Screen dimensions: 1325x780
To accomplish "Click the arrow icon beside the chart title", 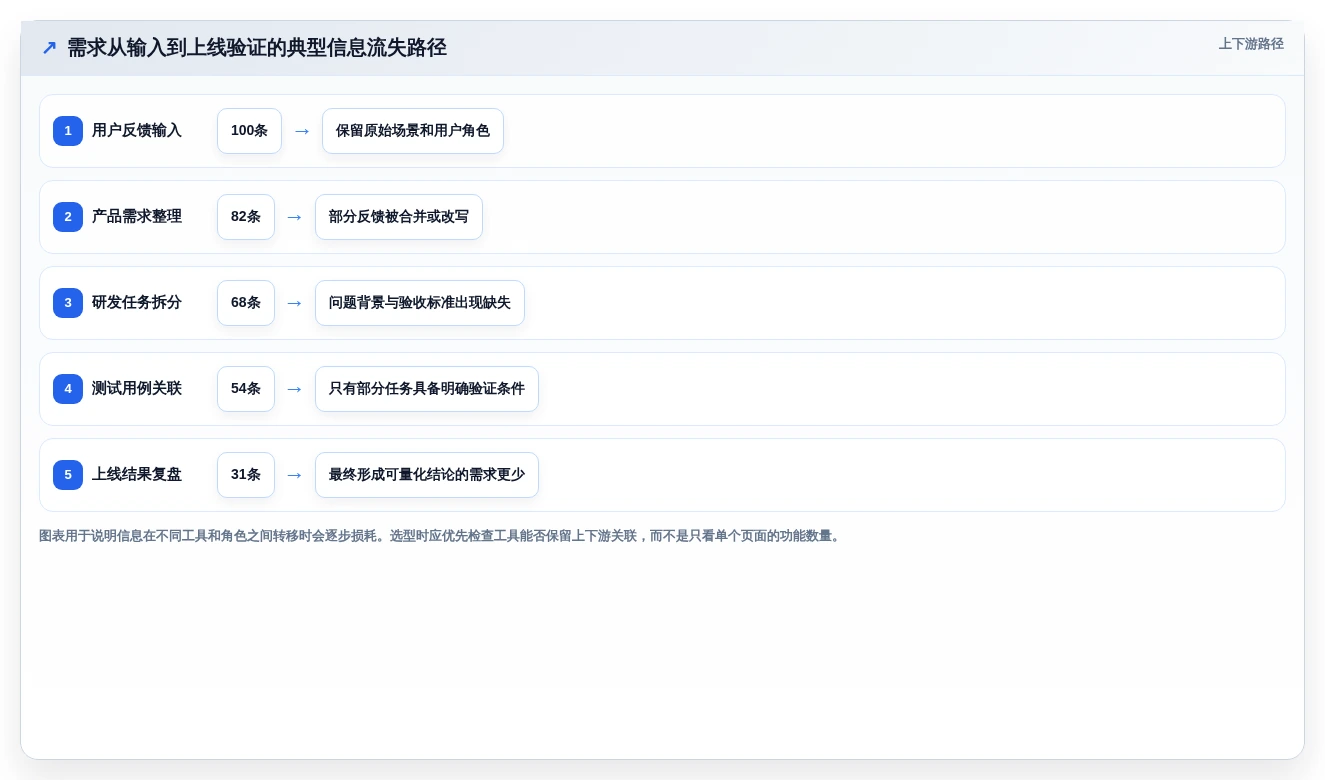I will 49,48.
